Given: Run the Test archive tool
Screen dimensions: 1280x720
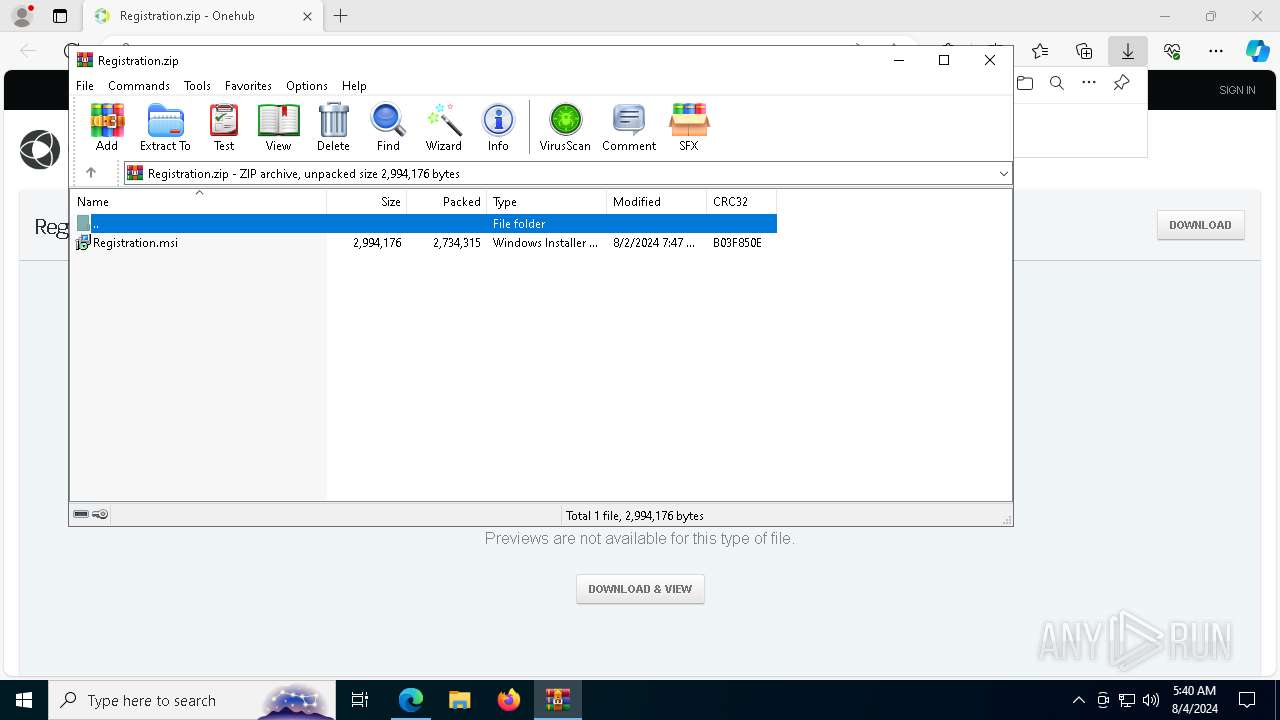Looking at the screenshot, I should click(x=224, y=127).
